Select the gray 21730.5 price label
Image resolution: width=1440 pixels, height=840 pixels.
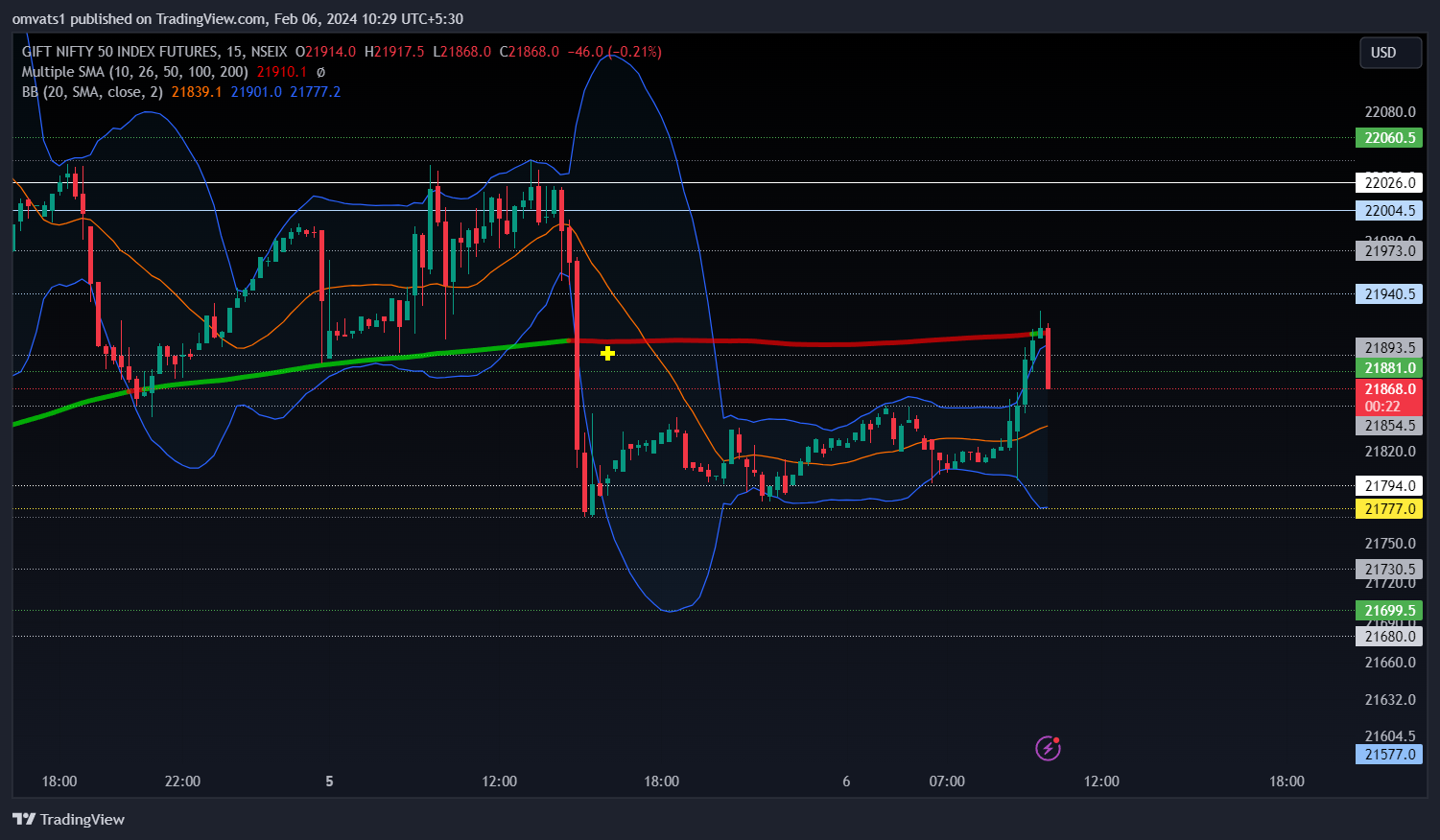pyautogui.click(x=1389, y=570)
